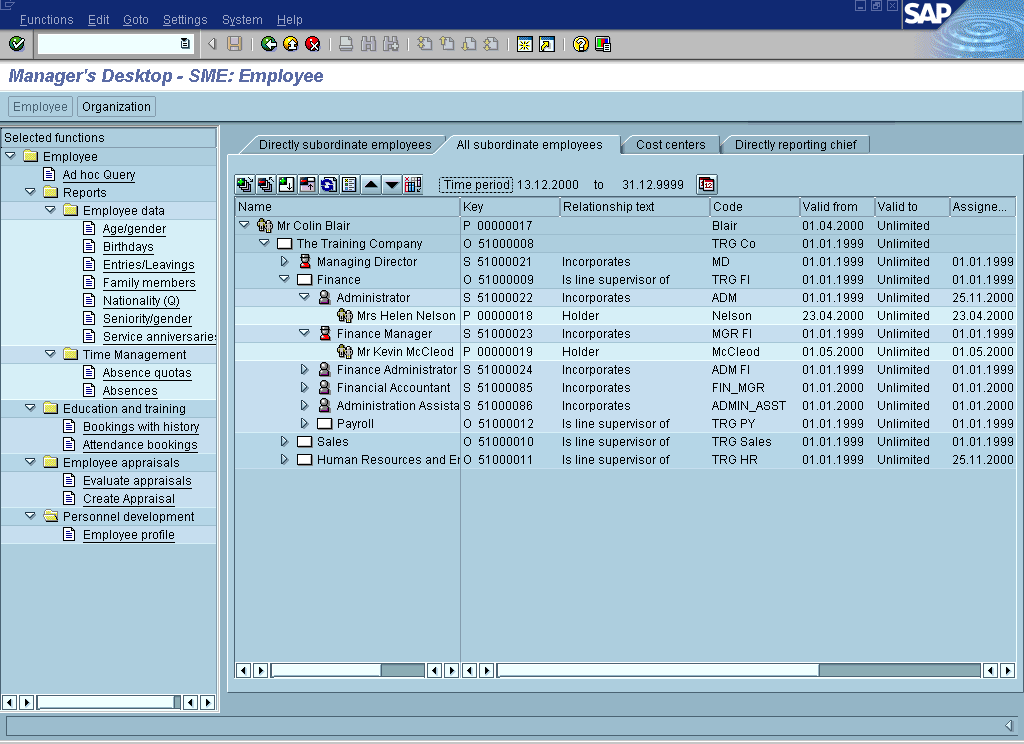This screenshot has width=1024, height=744.
Task: Create a new session via toolbar icon
Action: click(524, 44)
